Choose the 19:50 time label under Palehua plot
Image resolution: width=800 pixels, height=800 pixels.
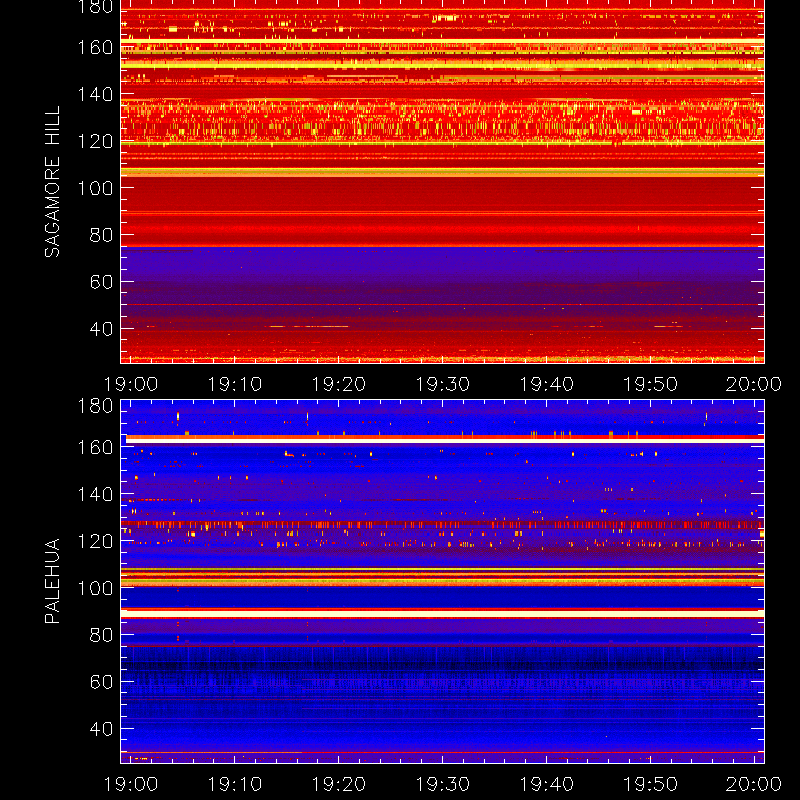651,784
